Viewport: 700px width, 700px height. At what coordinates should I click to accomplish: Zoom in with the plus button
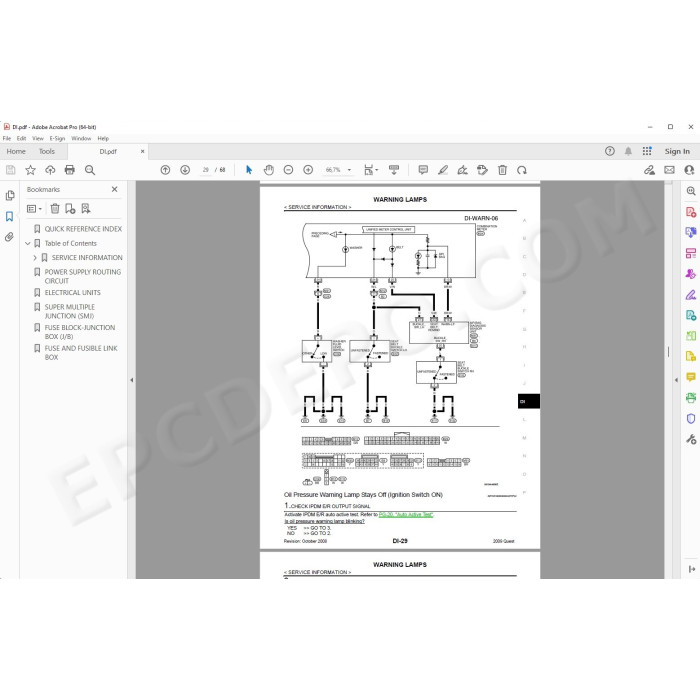[308, 170]
